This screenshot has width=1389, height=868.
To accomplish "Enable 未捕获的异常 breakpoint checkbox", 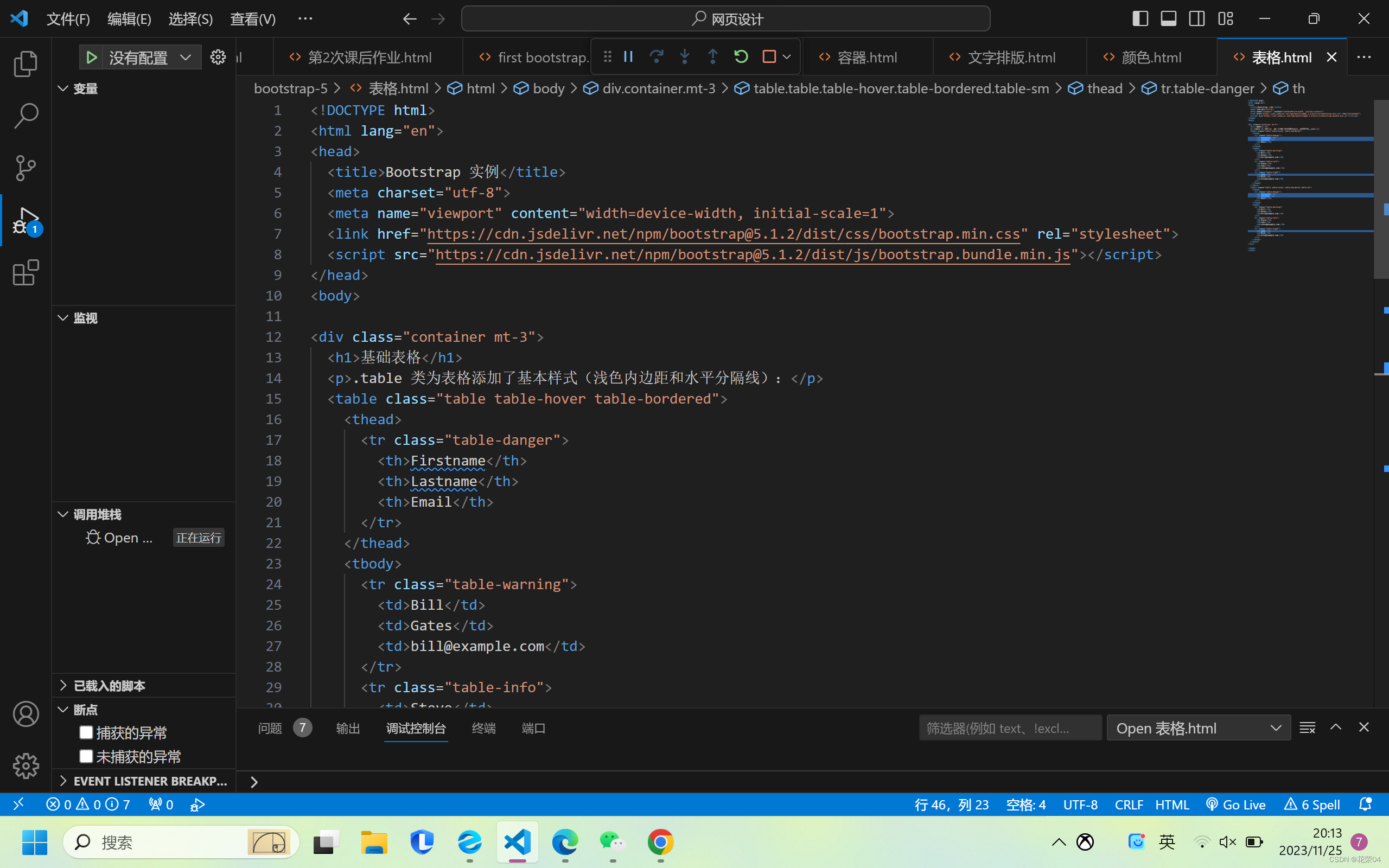I will tap(86, 756).
